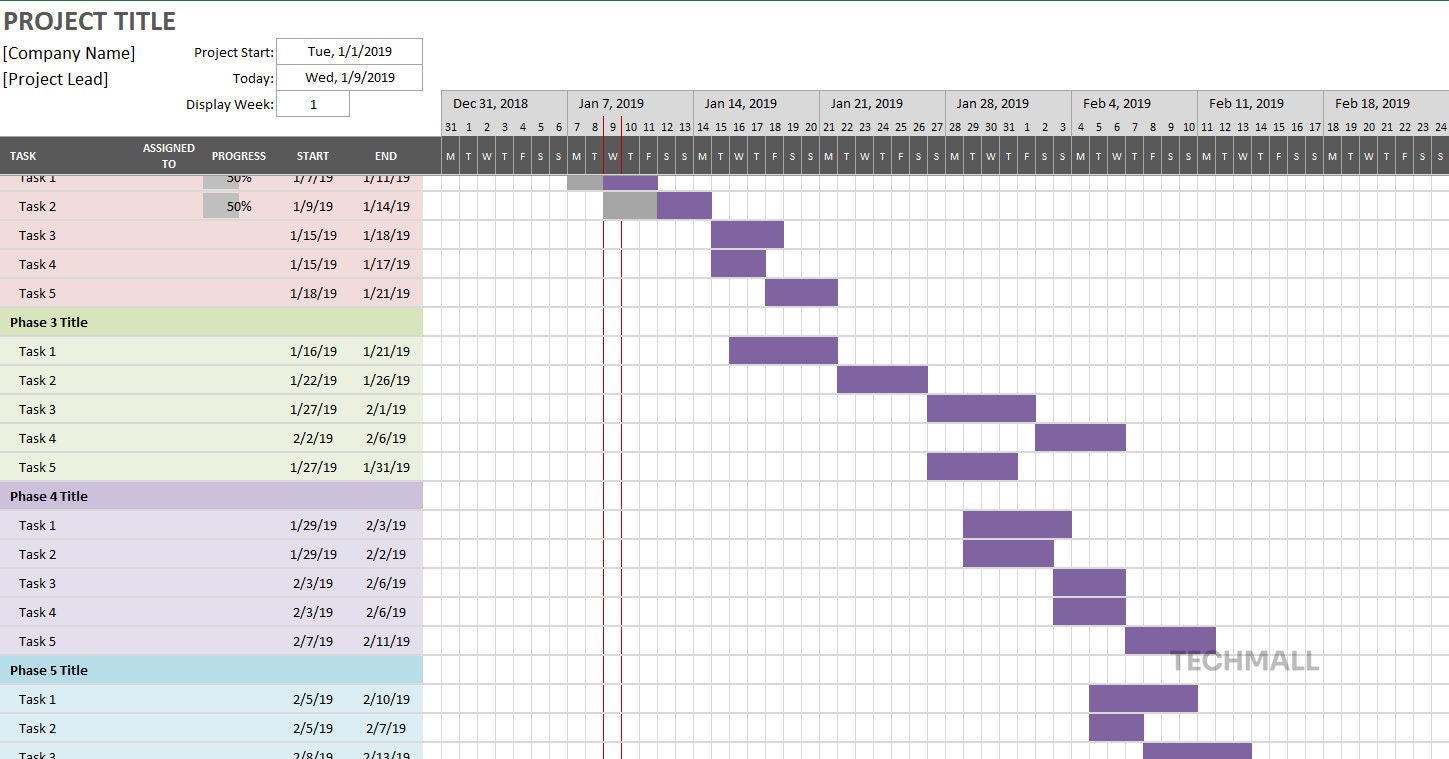Click the Phase 4 Title row

click(47, 496)
